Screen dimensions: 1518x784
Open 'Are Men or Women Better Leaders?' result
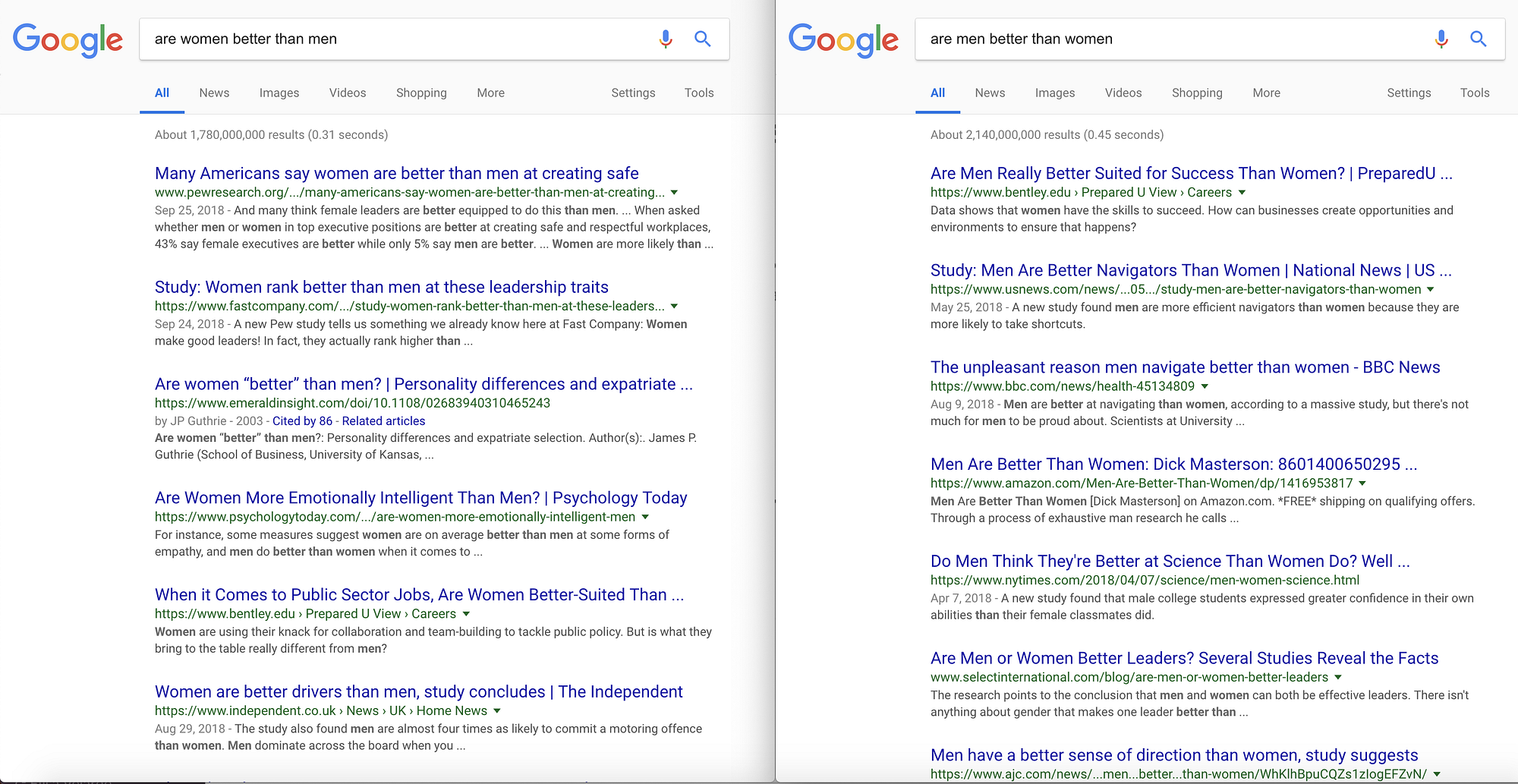[x=1185, y=658]
